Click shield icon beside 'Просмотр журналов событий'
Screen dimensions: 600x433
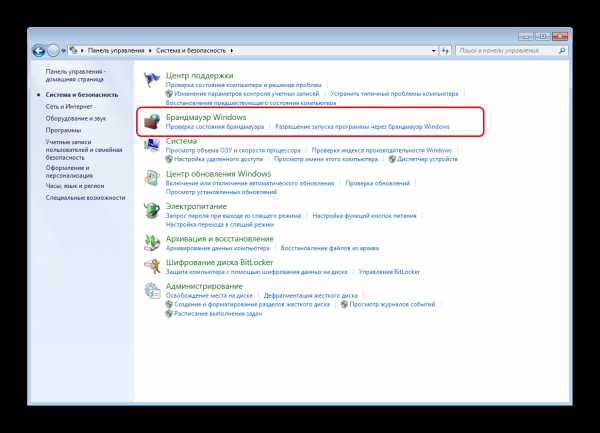coord(344,304)
